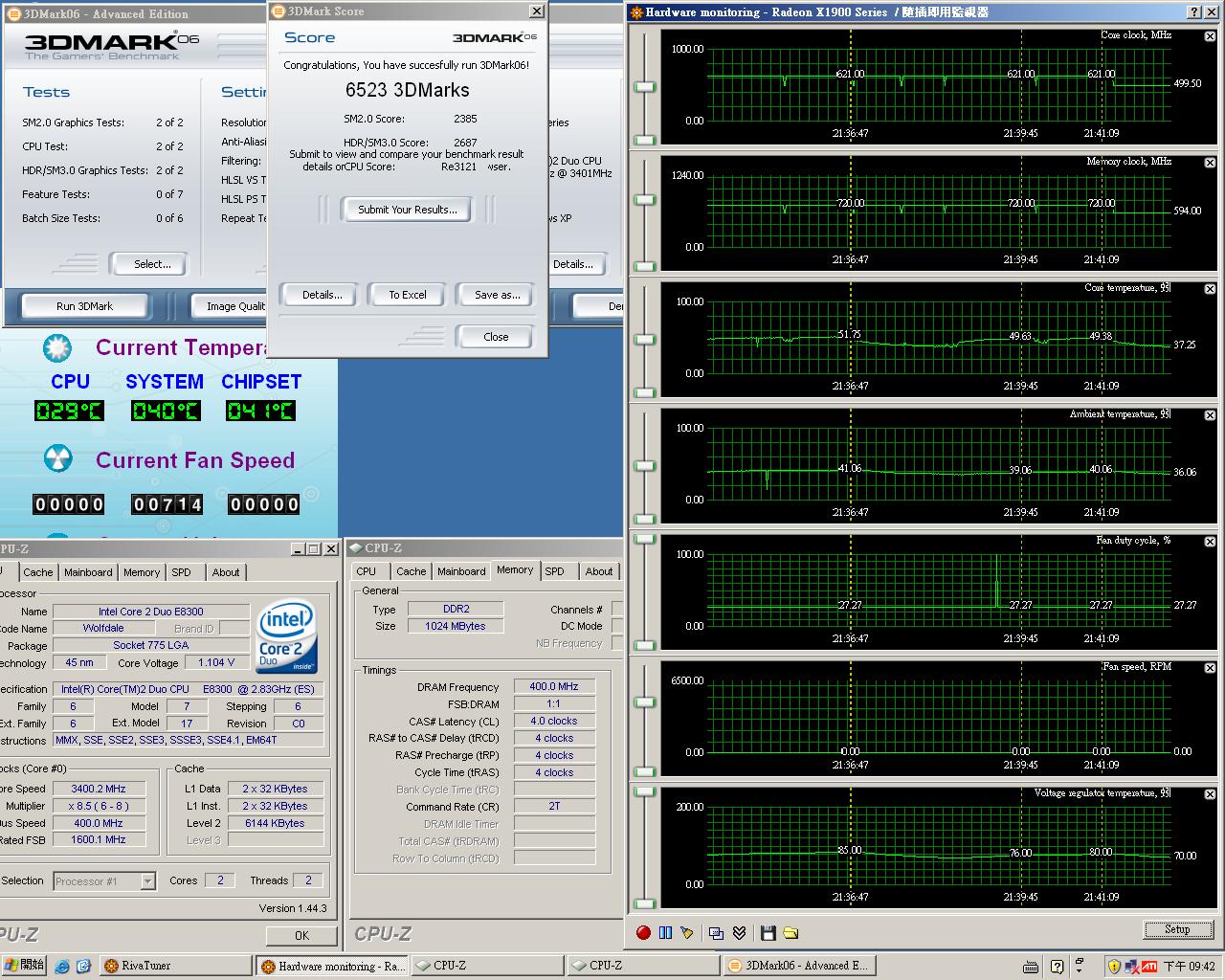The height and width of the screenshot is (980, 1225).
Task: Click the DRAM Frequency 400.0 MHz field
Action: point(554,686)
